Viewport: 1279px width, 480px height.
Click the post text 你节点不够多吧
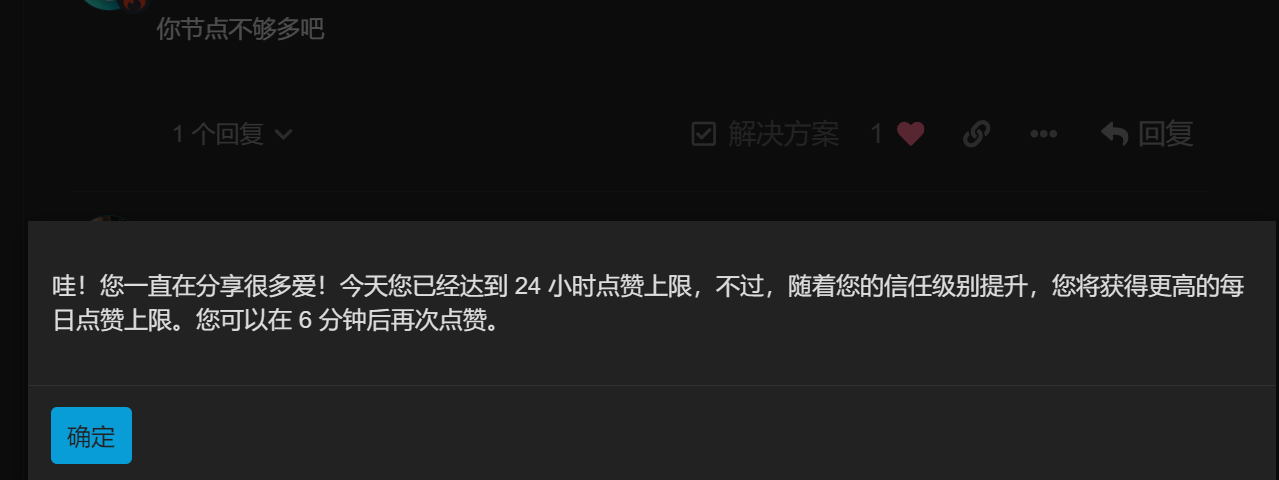tap(240, 29)
